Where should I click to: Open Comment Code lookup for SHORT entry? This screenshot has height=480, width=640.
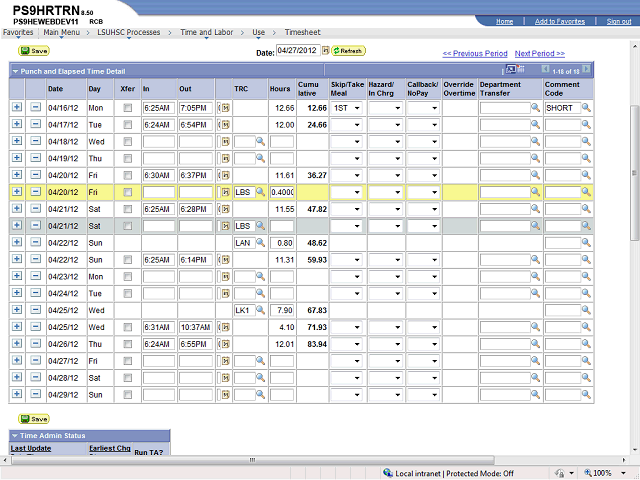click(x=587, y=107)
